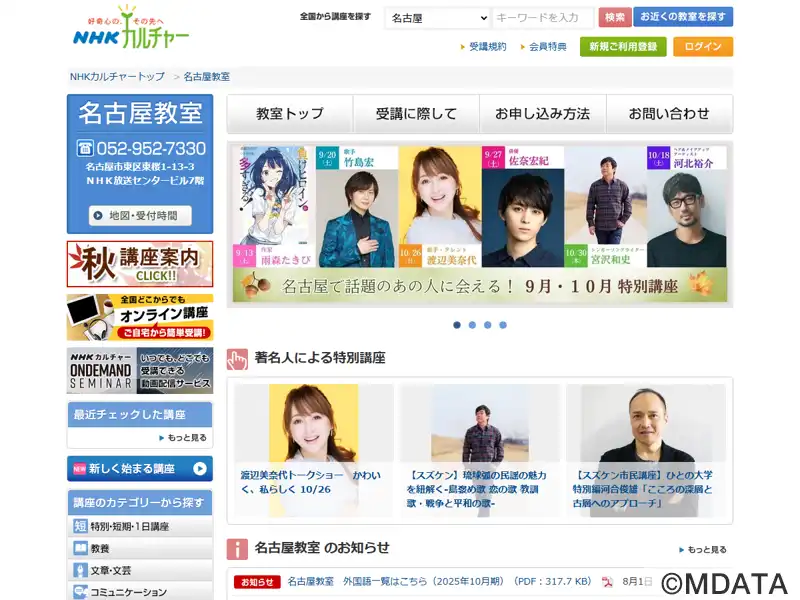The width and height of the screenshot is (800, 600).
Task: Open 外国語一覧はこちら announcement link
Action: (x=439, y=582)
